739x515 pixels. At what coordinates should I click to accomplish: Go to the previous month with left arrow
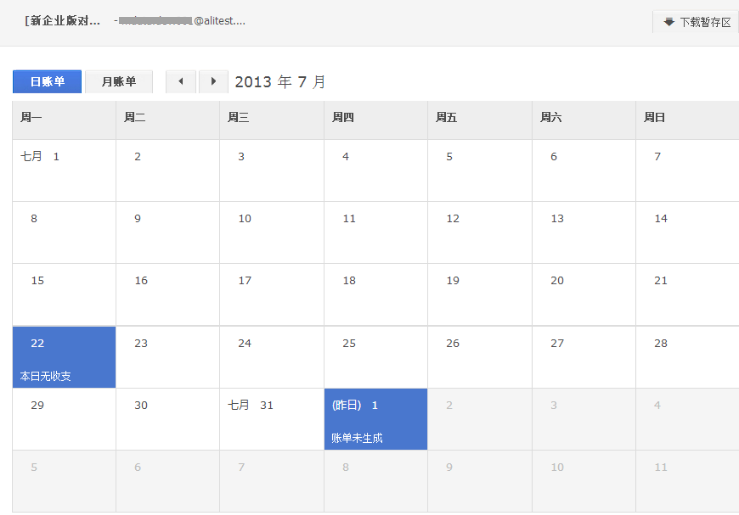pos(181,82)
